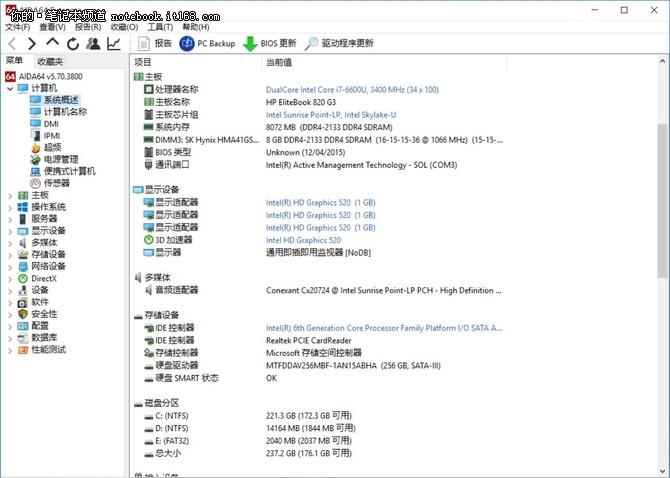
Task: Open the 报告(R) menu
Action: click(88, 27)
